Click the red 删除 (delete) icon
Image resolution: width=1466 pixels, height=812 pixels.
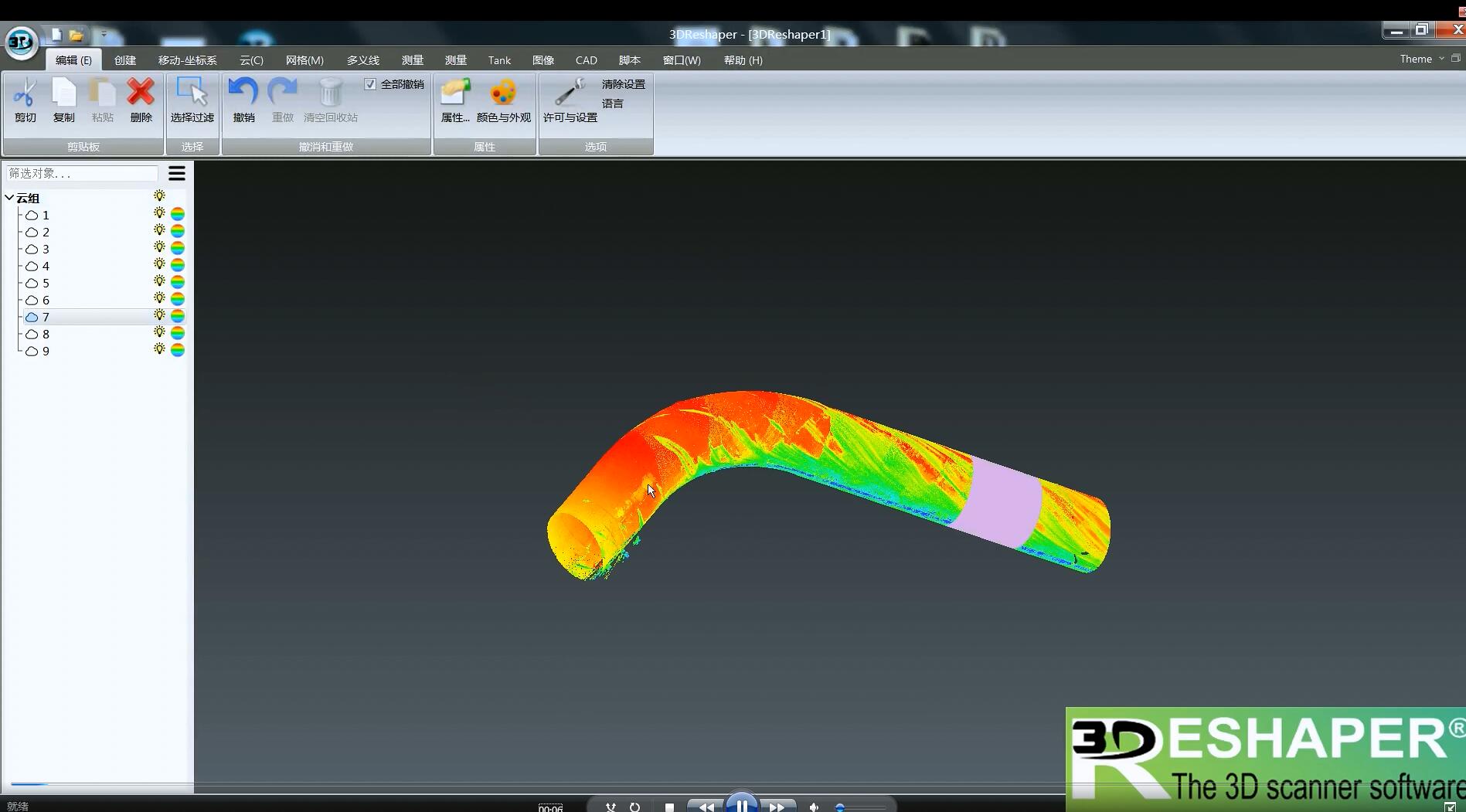coord(141,100)
